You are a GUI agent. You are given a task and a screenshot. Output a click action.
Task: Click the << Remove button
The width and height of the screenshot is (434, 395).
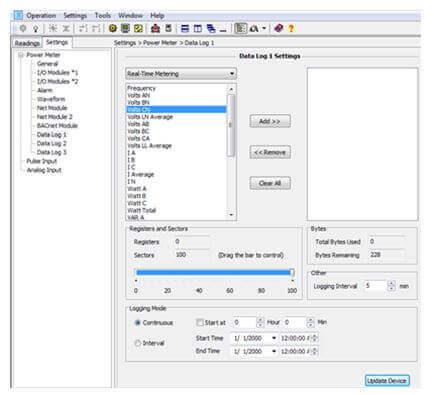(x=270, y=152)
